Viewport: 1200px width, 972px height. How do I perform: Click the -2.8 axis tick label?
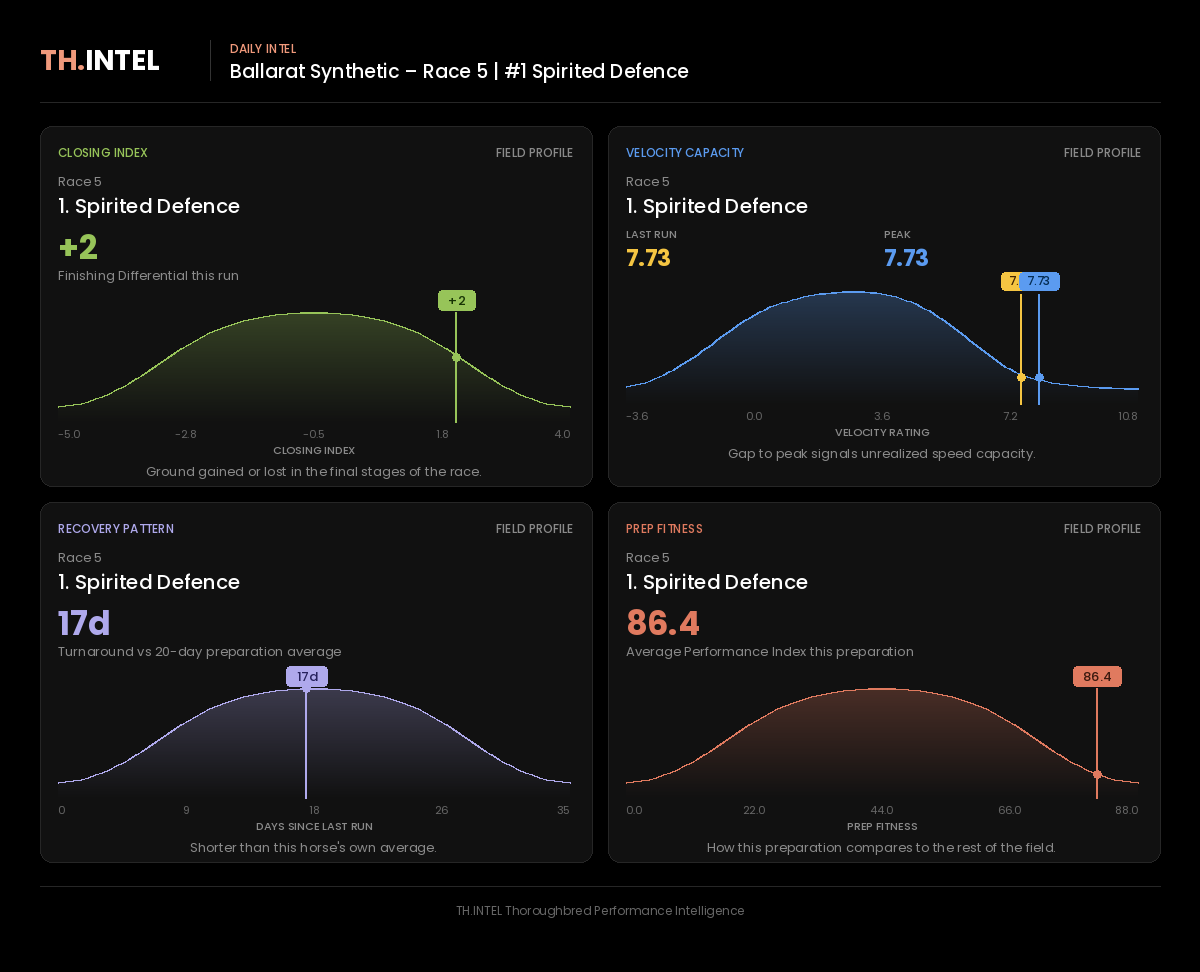tap(186, 434)
